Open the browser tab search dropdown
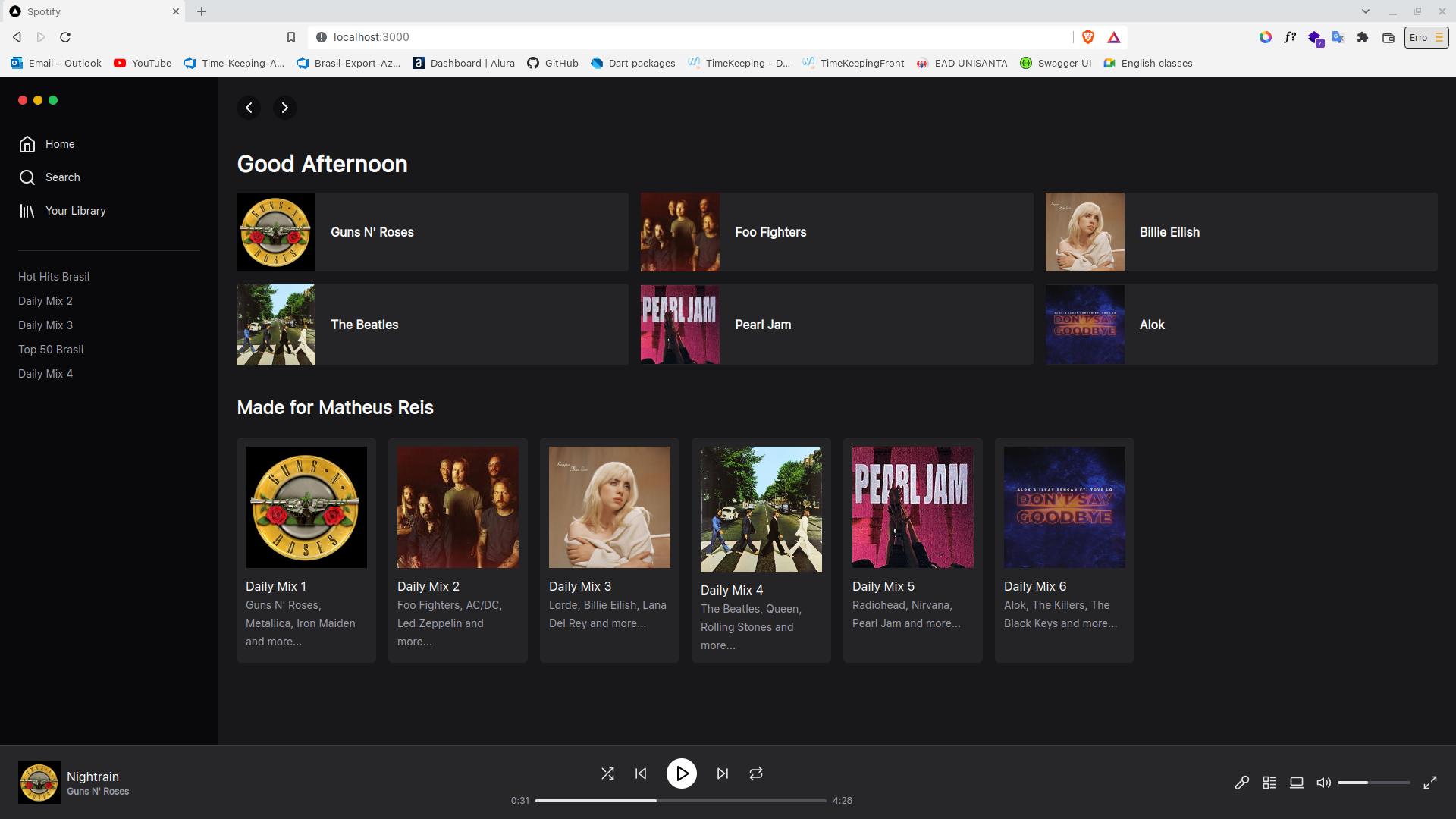The width and height of the screenshot is (1456, 819). point(1365,11)
